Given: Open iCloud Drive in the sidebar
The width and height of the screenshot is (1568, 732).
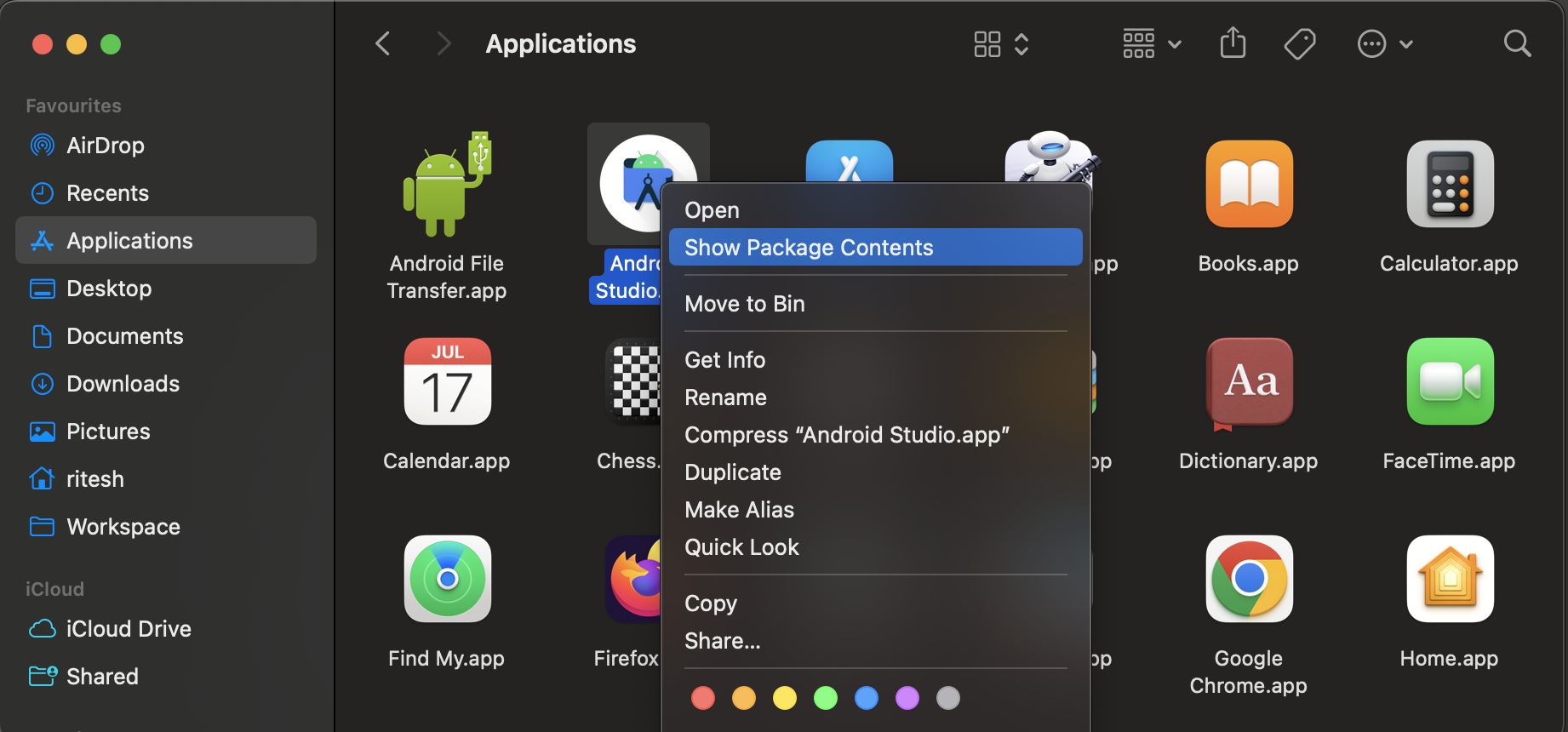Looking at the screenshot, I should (166, 629).
